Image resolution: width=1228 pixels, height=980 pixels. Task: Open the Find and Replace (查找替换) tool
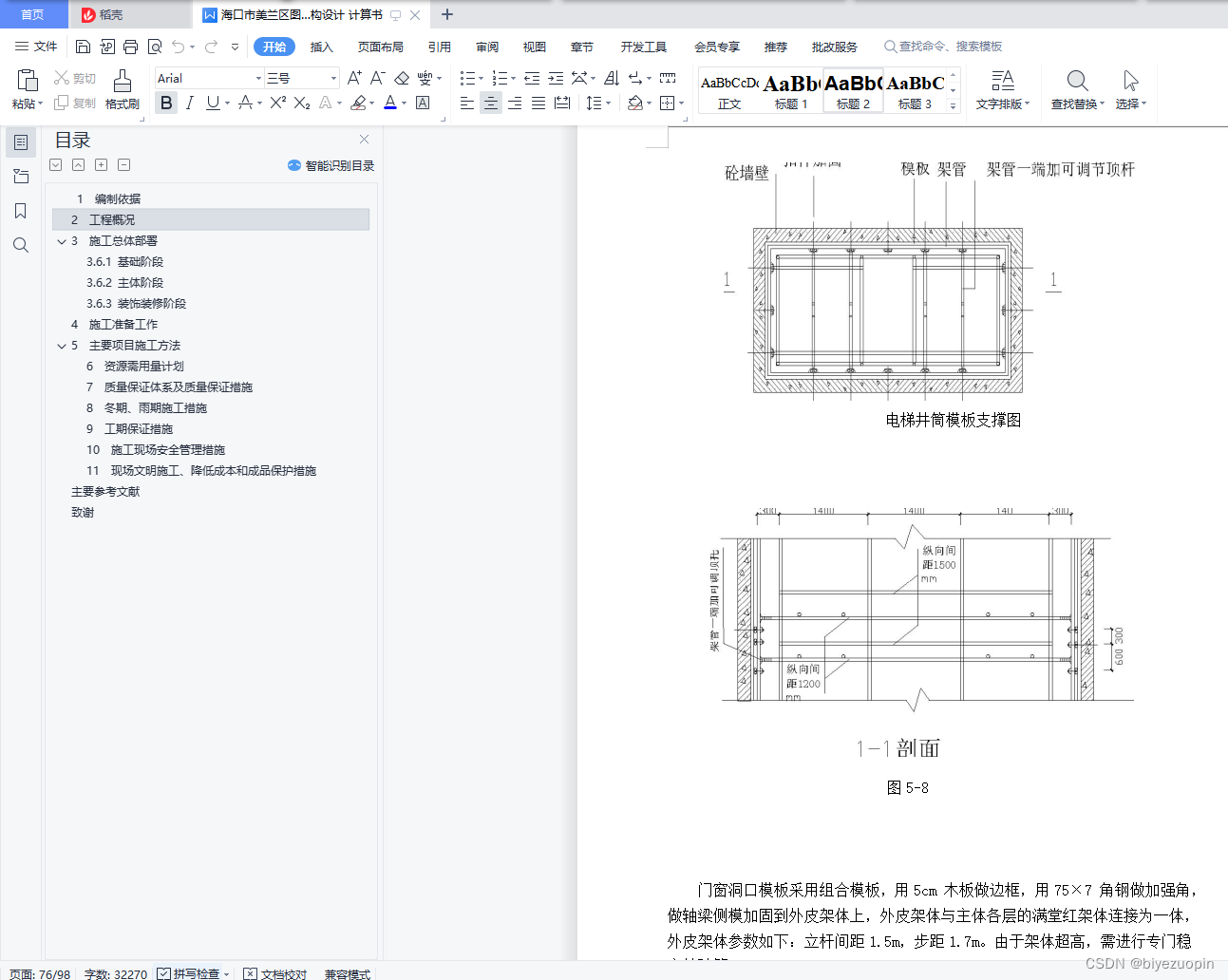(1077, 89)
